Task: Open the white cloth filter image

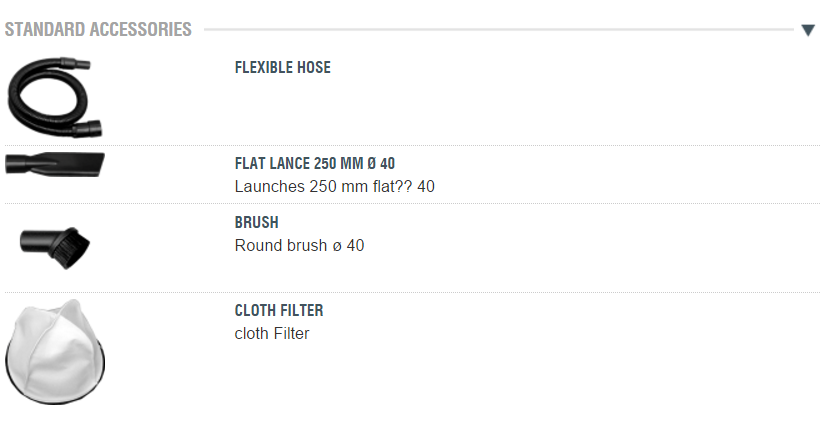Action: coord(55,351)
